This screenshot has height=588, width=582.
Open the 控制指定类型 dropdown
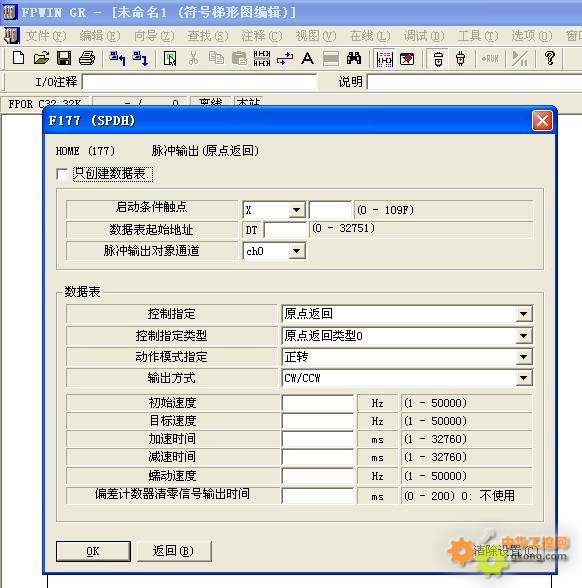tap(524, 336)
